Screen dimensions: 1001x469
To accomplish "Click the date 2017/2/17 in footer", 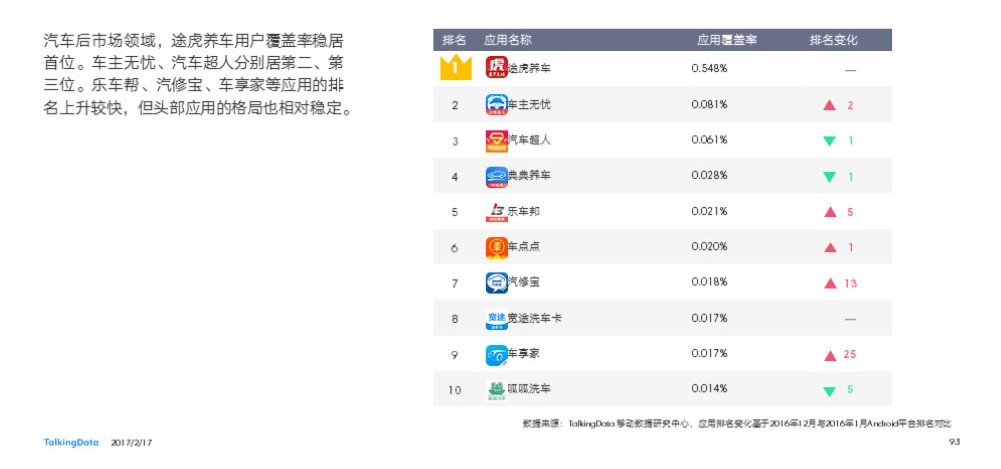I will pos(132,442).
